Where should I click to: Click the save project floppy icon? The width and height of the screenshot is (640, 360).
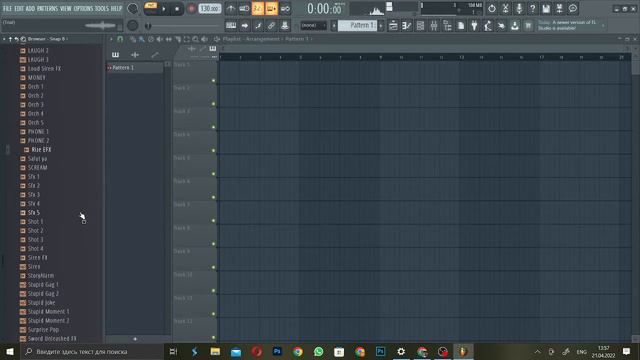pyautogui.click(x=546, y=9)
